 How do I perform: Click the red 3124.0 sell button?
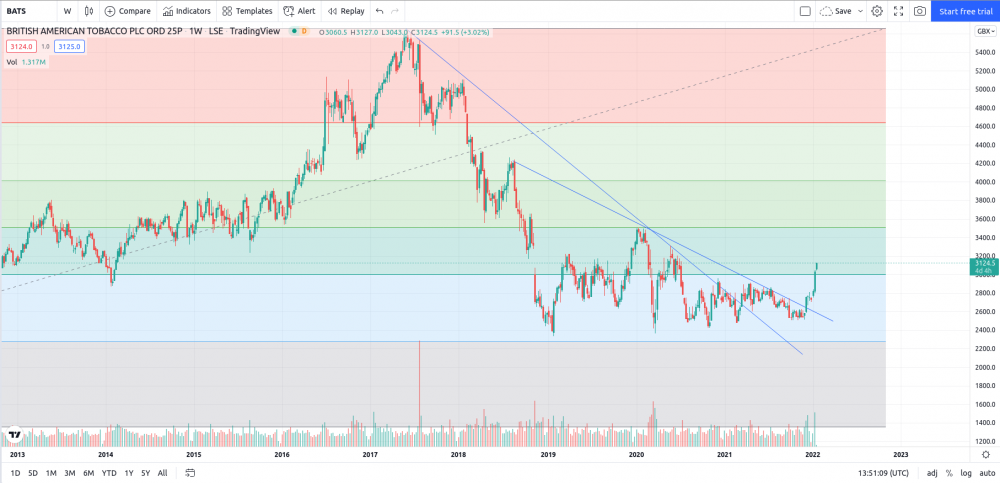pyautogui.click(x=22, y=46)
